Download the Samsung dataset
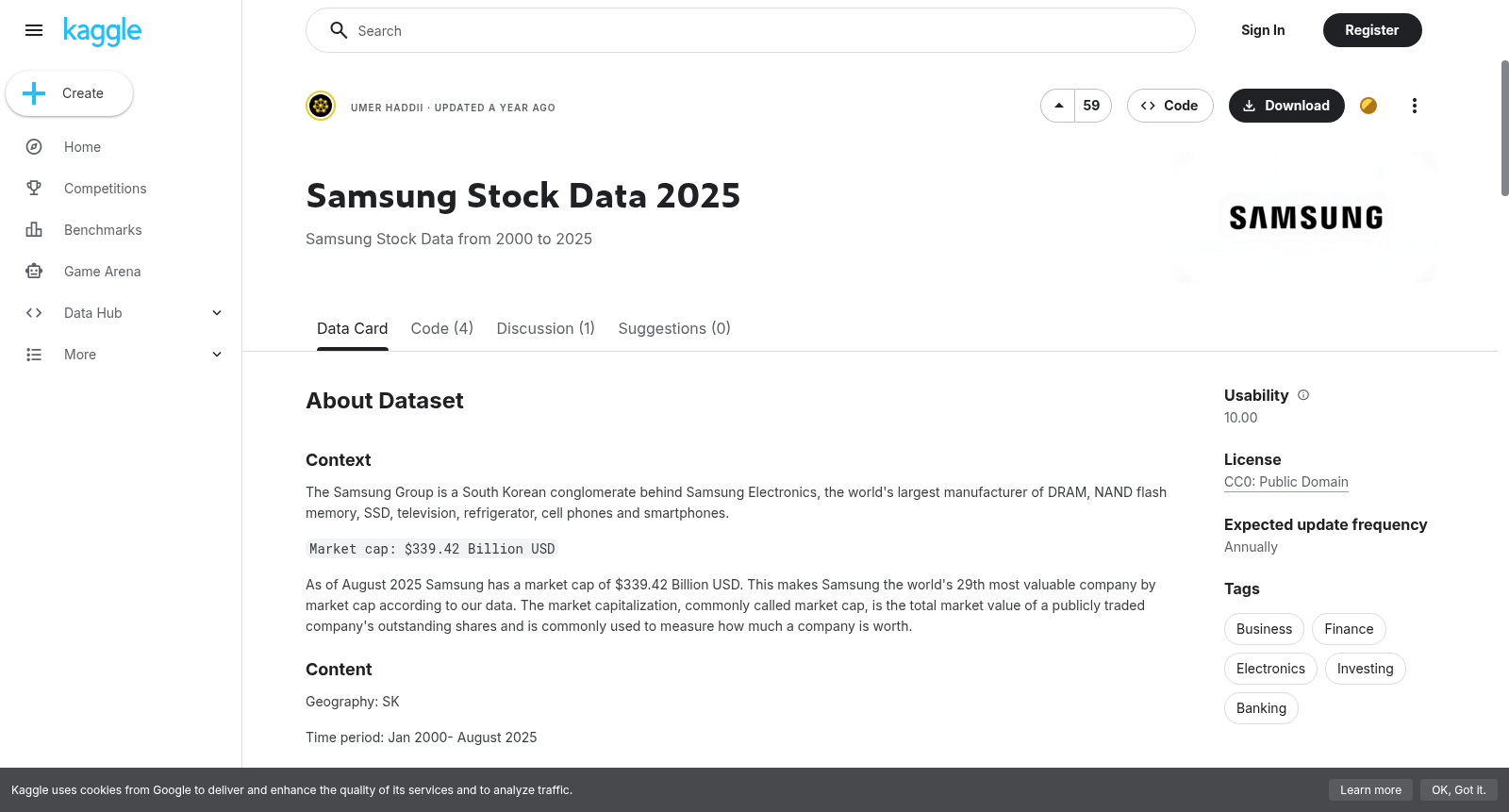The width and height of the screenshot is (1509, 812). [x=1286, y=106]
